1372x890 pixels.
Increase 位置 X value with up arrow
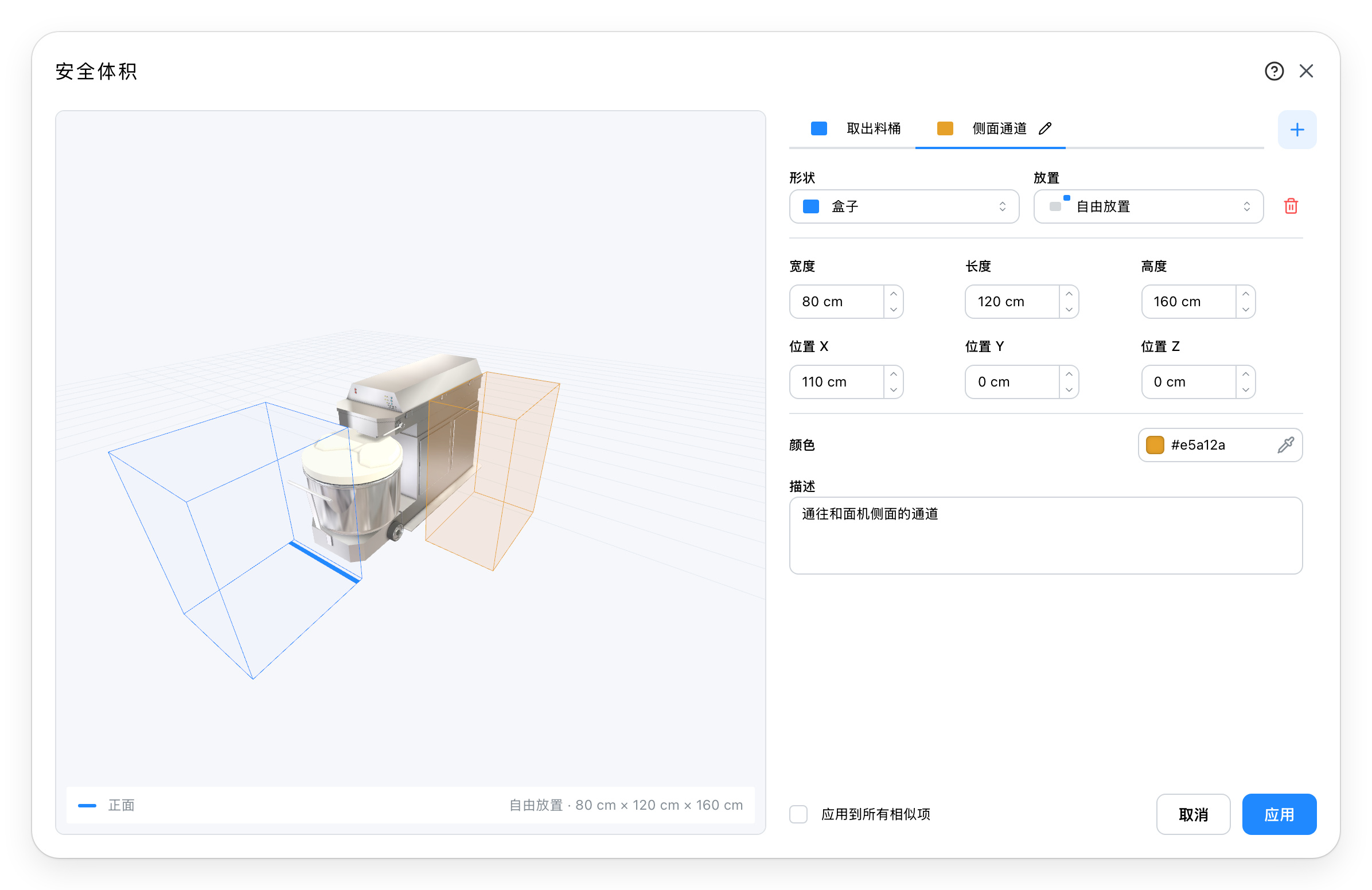click(x=893, y=373)
